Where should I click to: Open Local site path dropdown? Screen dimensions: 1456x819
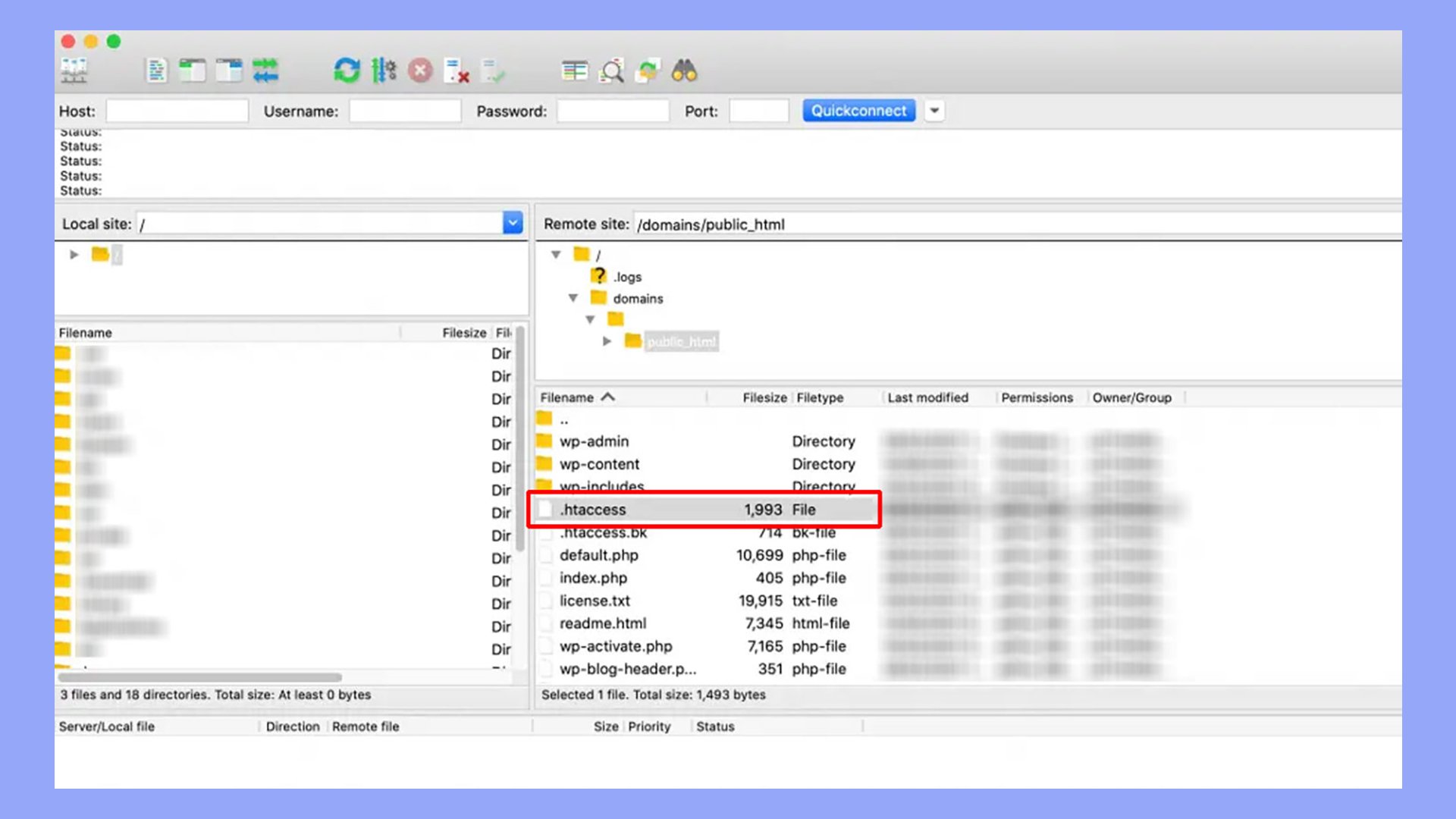point(513,223)
